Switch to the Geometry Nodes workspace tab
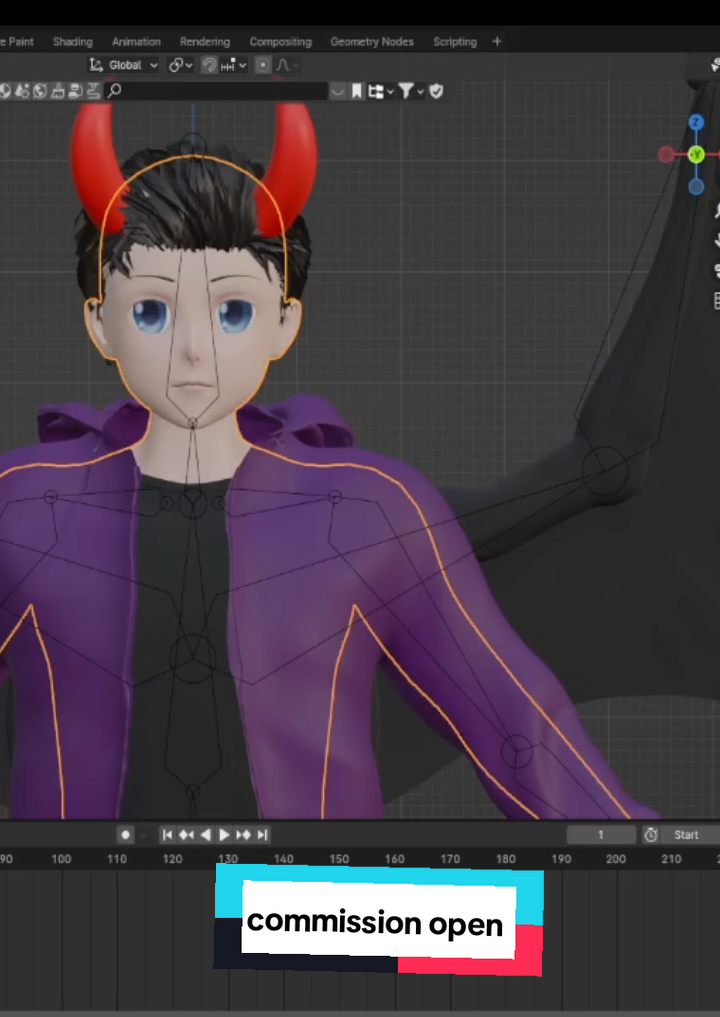Viewport: 720px width, 1017px height. coord(372,42)
